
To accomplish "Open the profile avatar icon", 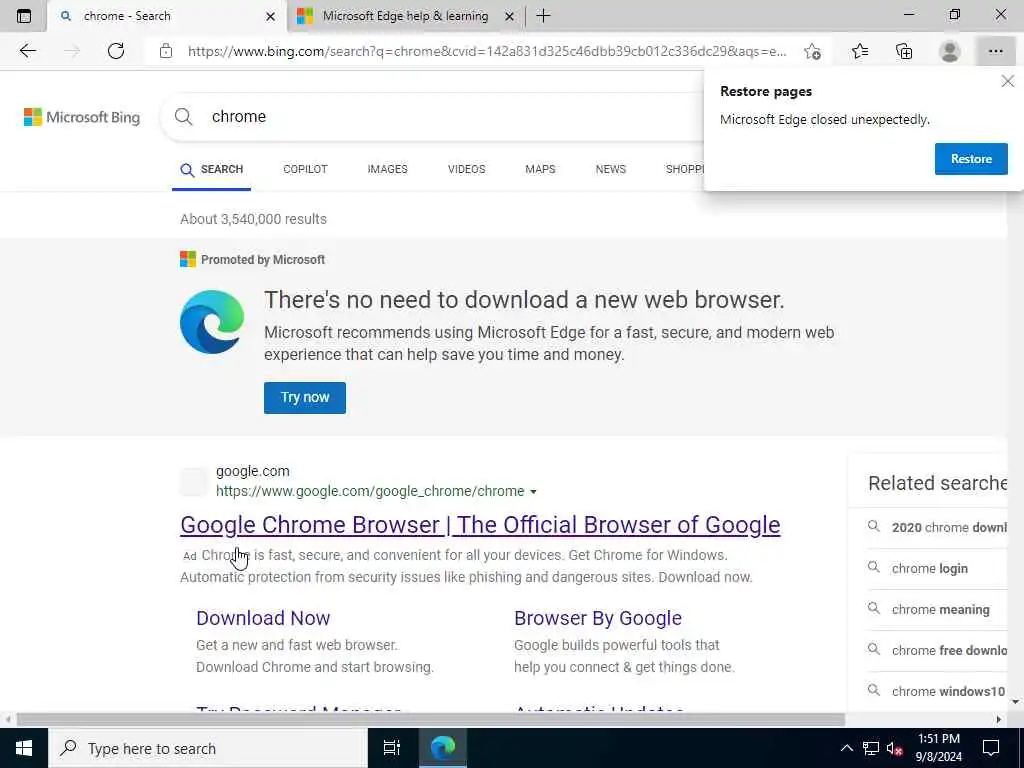I will (x=949, y=51).
